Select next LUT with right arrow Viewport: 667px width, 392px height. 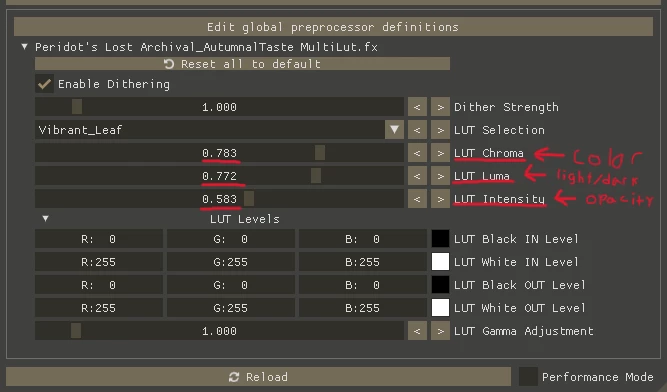440,130
